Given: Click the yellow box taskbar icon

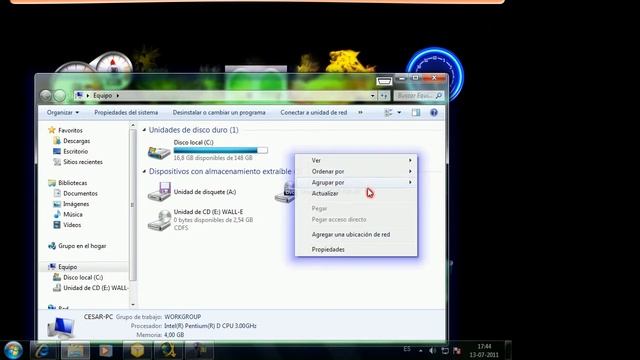Looking at the screenshot, I should pyautogui.click(x=137, y=350).
